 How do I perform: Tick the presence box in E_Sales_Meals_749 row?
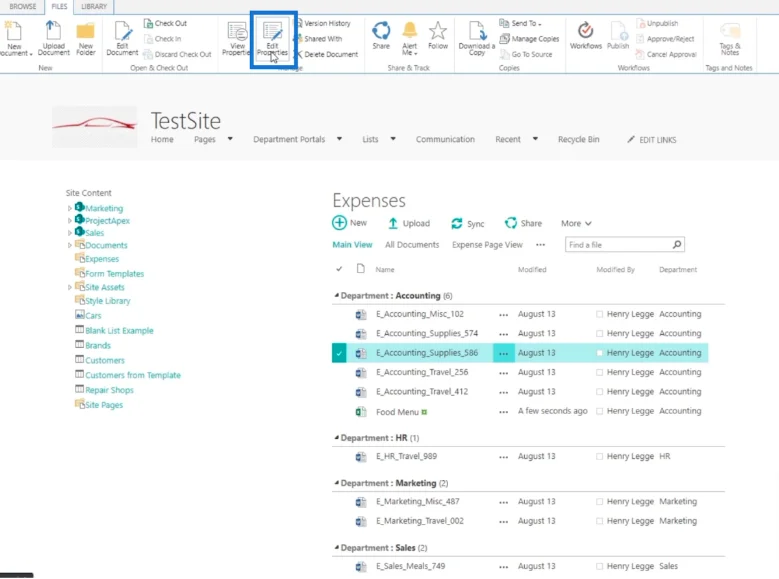[x=600, y=566]
